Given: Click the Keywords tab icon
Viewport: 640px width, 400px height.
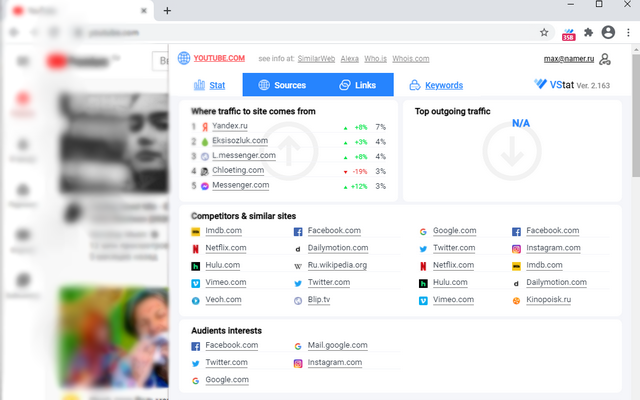Looking at the screenshot, I should click(x=415, y=85).
